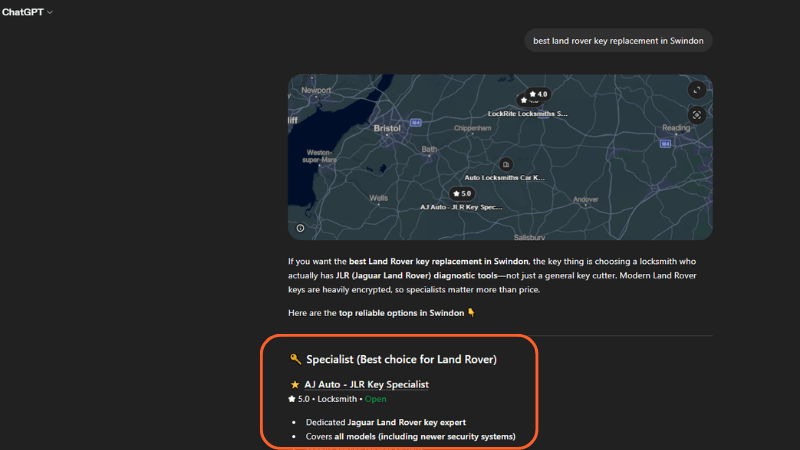Screen dimensions: 800x450
Task: Click Reading on the map
Action: coord(676,128)
